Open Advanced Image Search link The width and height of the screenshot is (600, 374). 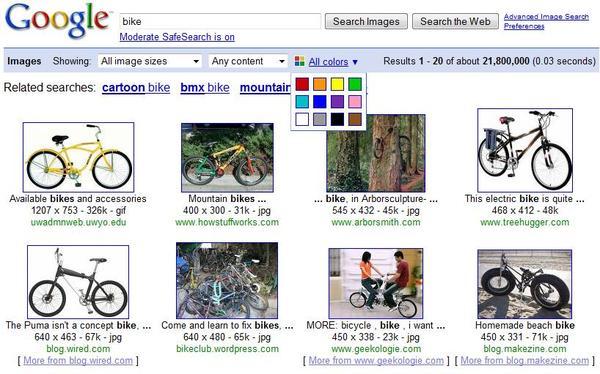click(x=546, y=16)
